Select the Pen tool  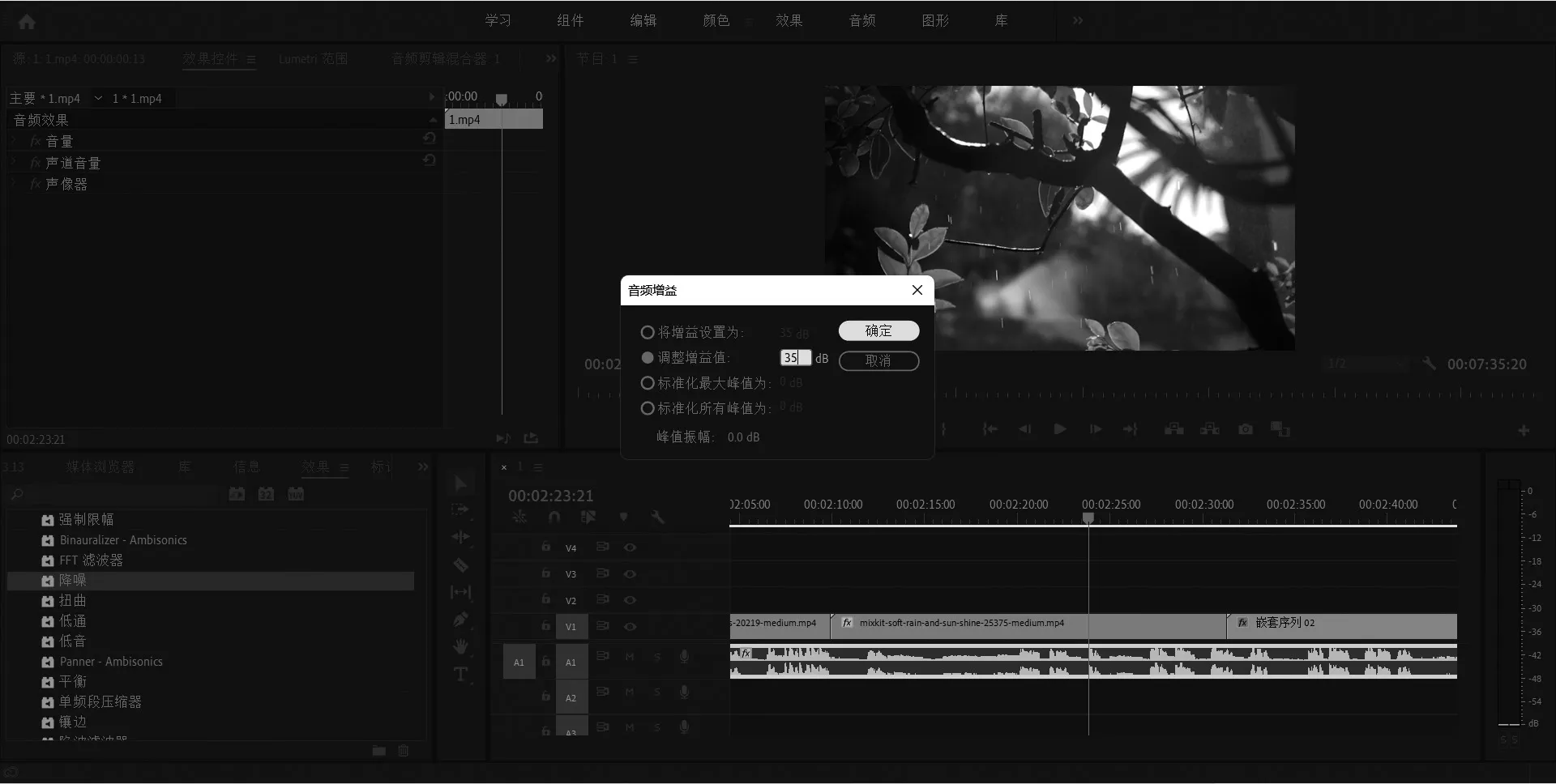[460, 620]
